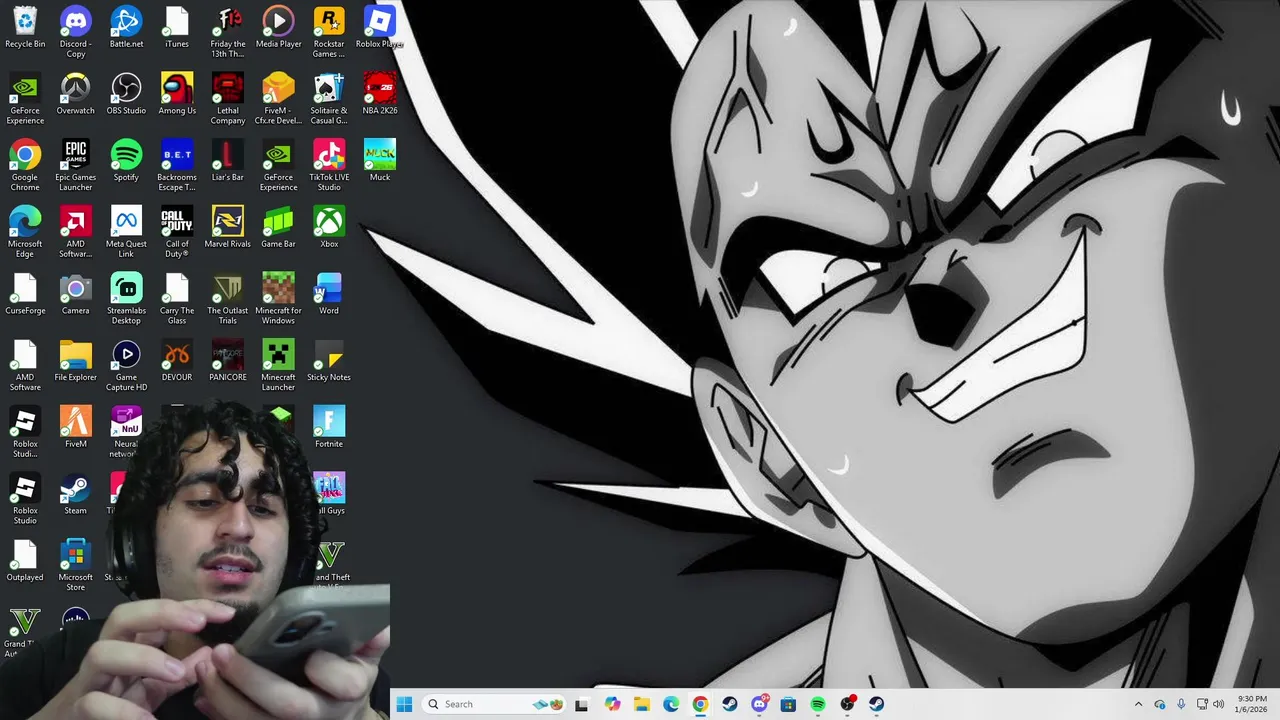Open Sticky Notes desktop icon
Image resolution: width=1280 pixels, height=720 pixels.
[x=329, y=361]
